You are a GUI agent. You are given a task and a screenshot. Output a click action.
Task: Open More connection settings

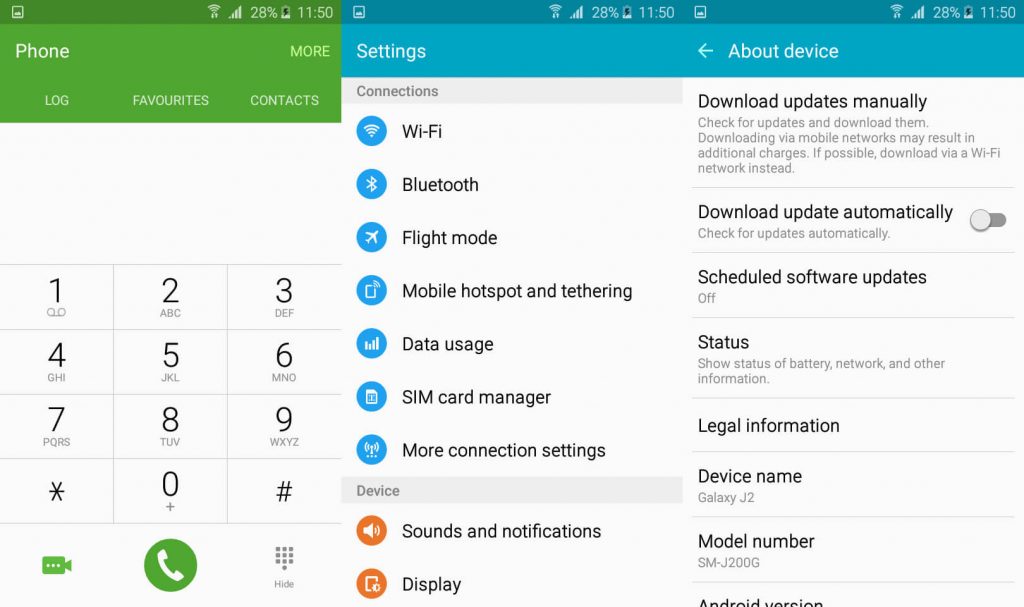click(x=370, y=450)
